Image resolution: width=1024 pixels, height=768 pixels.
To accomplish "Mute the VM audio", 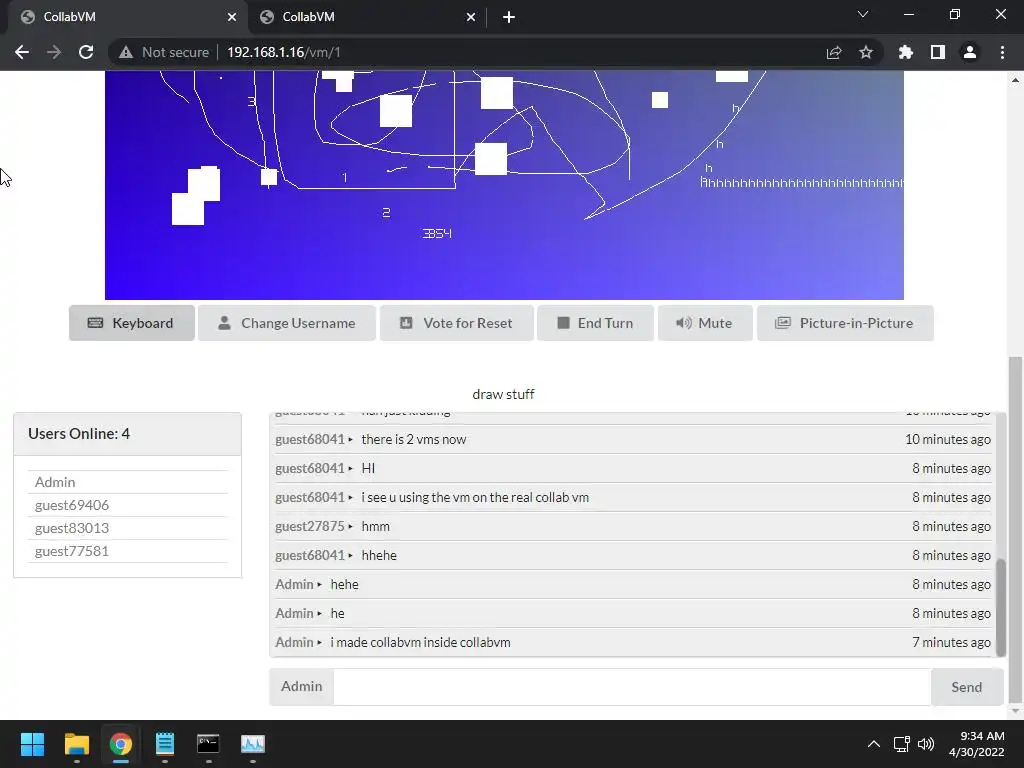I will pos(705,323).
